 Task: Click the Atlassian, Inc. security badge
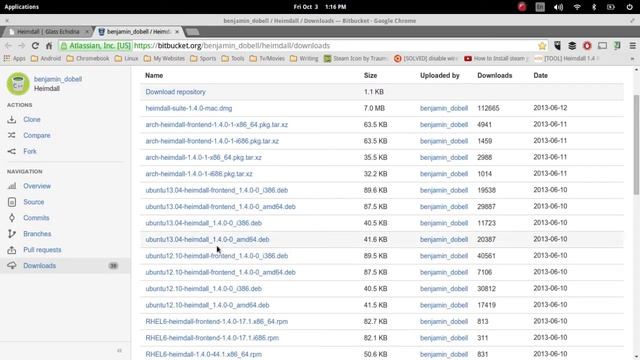point(96,46)
